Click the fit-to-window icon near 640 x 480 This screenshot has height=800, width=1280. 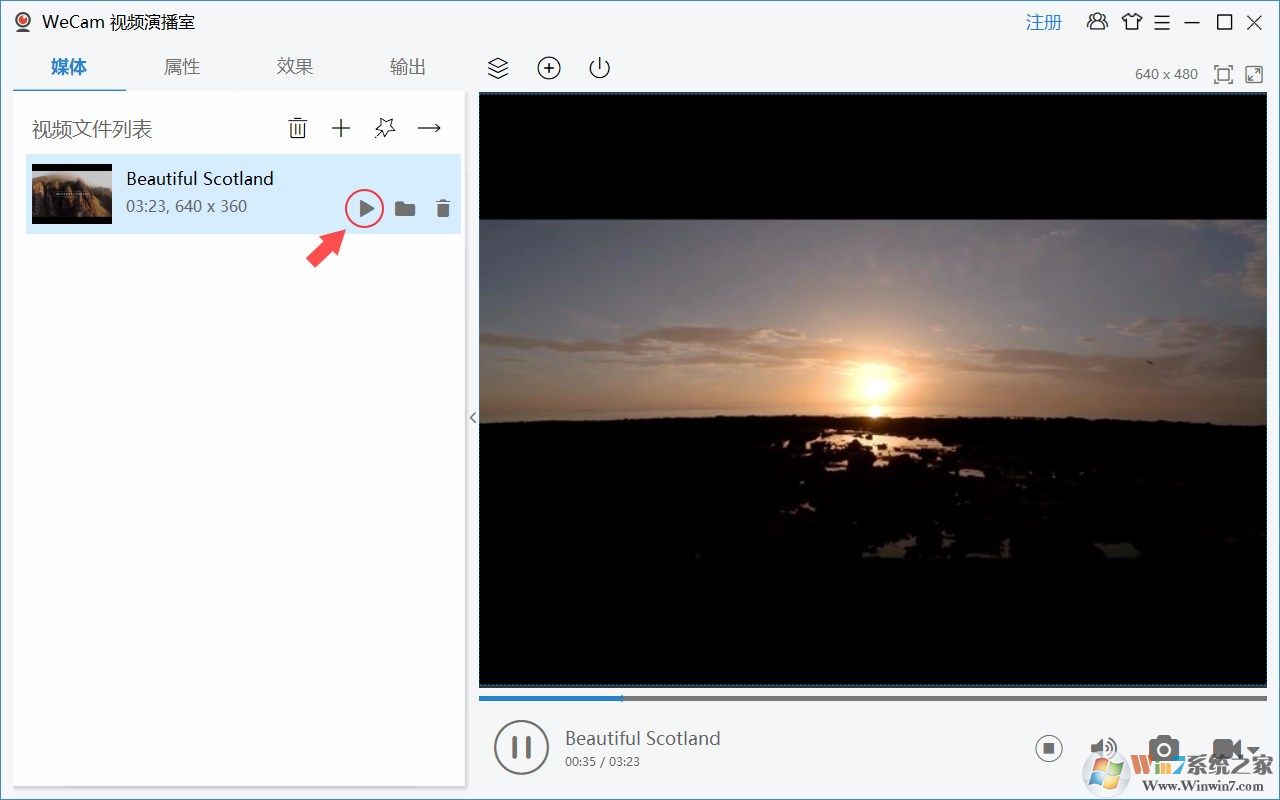coord(1222,74)
